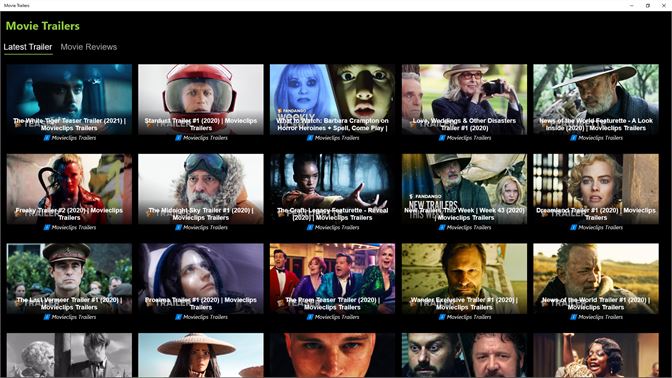Open What to Watch: Barbara Crampton video
Screen dimensions: 672x378
pyautogui.click(x=333, y=99)
